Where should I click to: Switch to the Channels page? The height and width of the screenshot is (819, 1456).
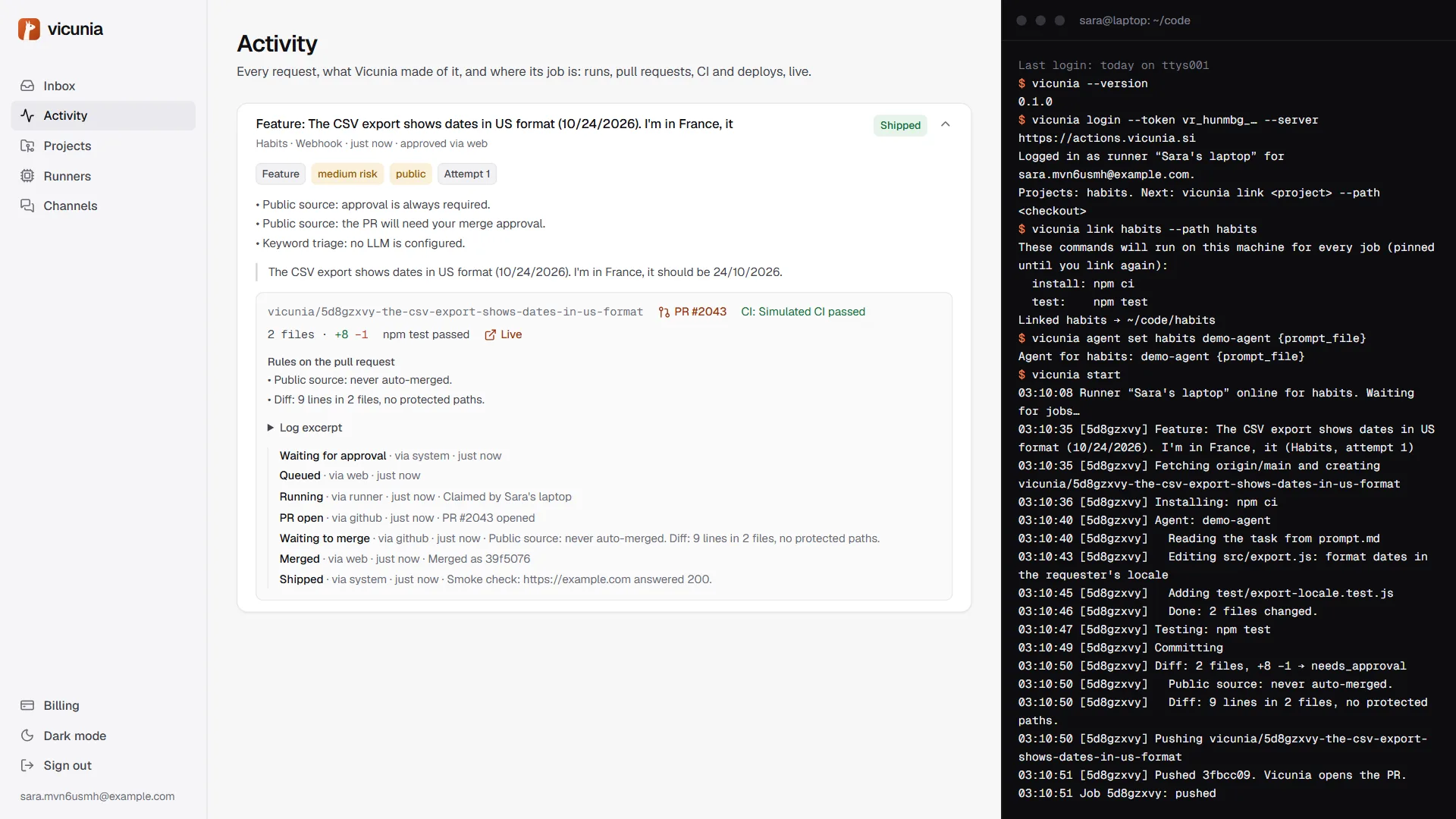pyautogui.click(x=103, y=206)
